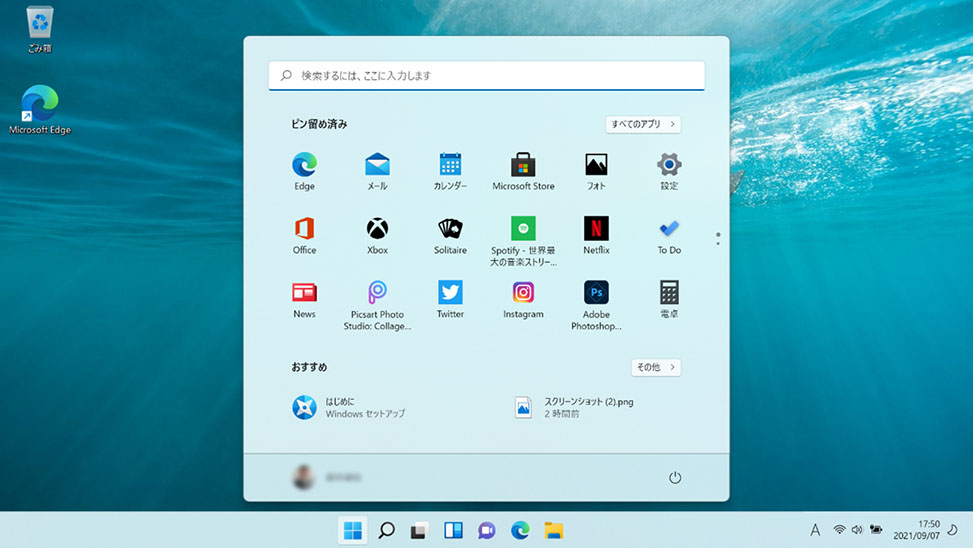Click the battery icon in system tray
Screen dimensions: 973x548
[876, 529]
